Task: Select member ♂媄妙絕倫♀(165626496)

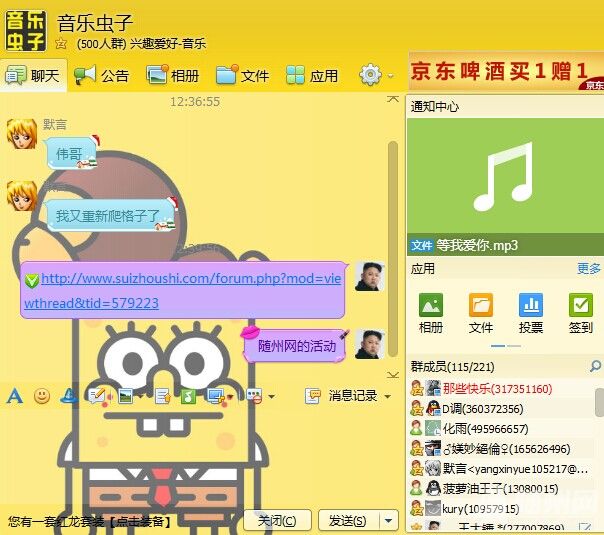Action: 502,449
